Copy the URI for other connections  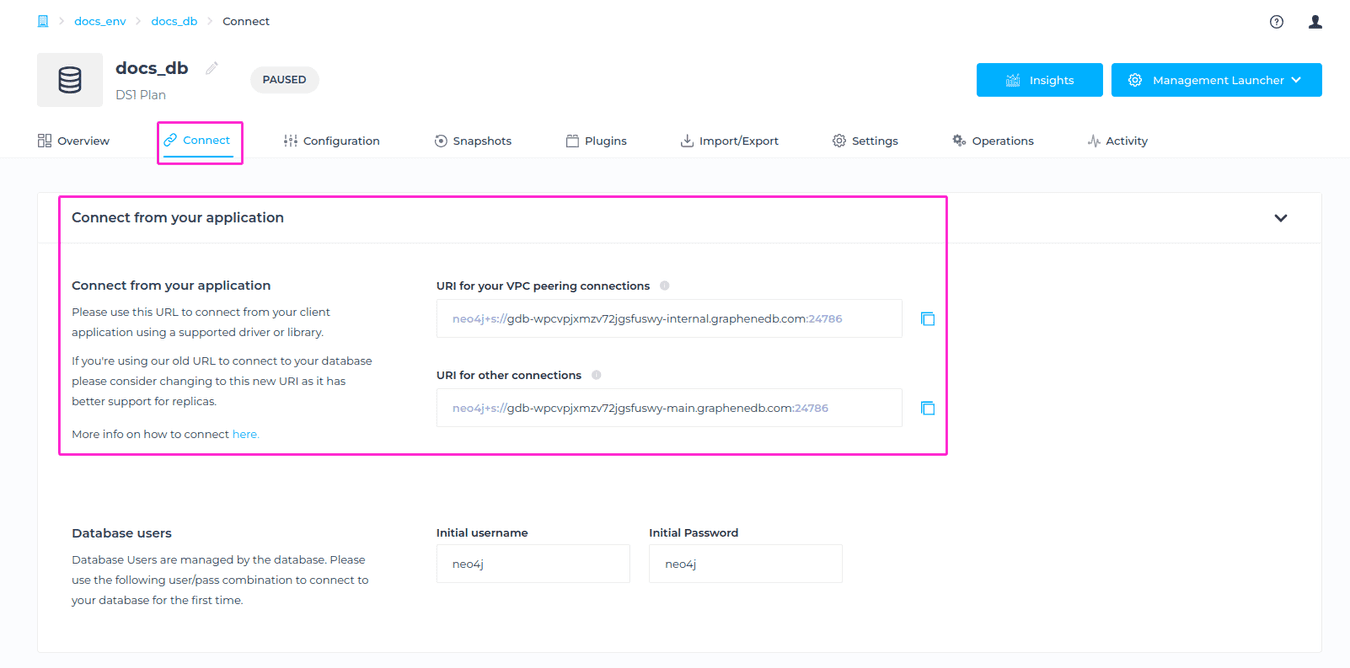(x=928, y=408)
